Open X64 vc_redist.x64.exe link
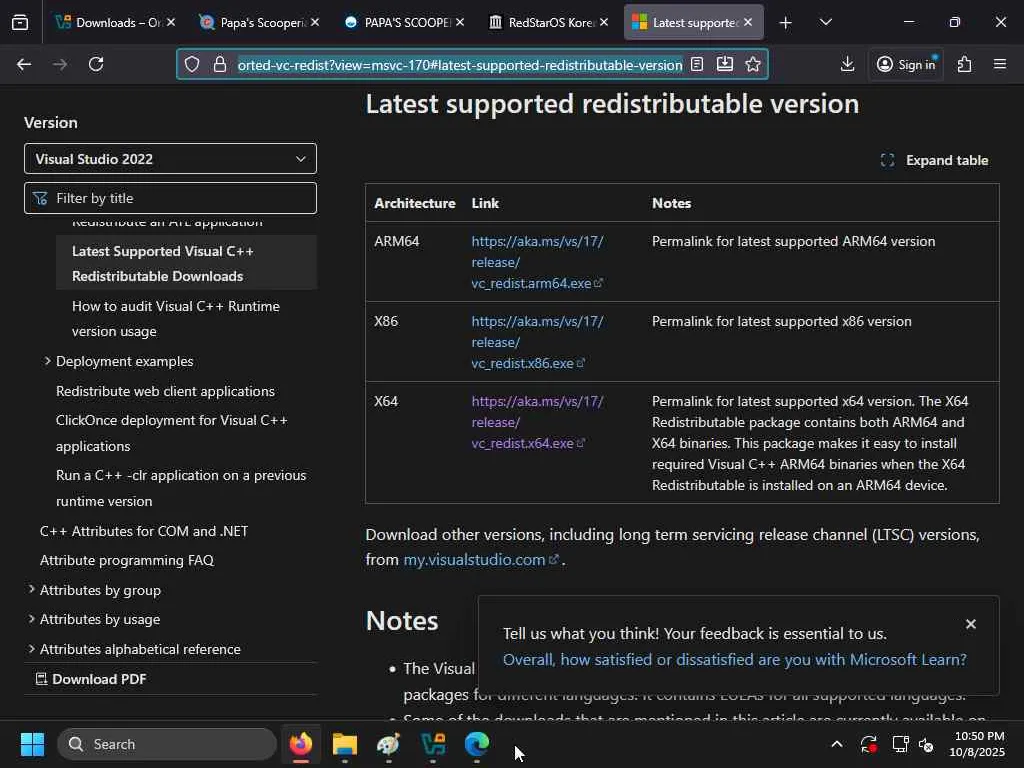This screenshot has width=1024, height=768. 537,422
